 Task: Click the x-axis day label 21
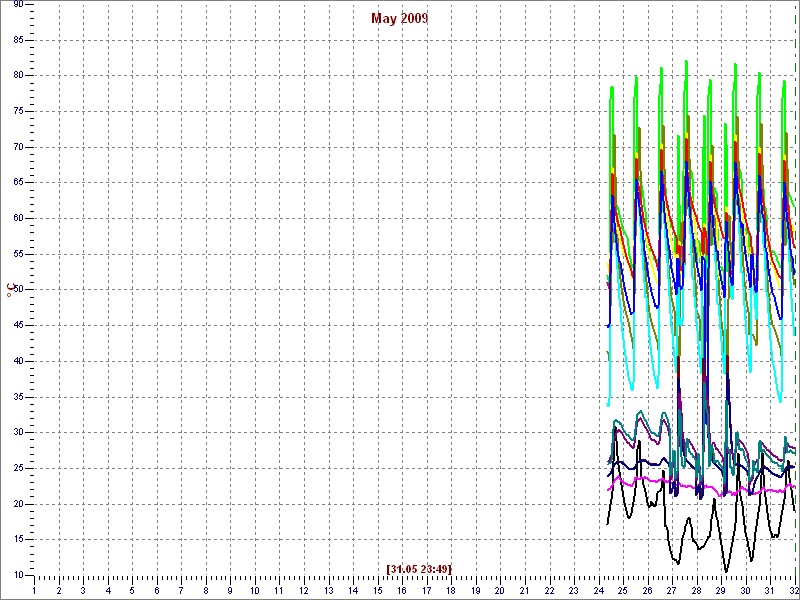point(524,591)
